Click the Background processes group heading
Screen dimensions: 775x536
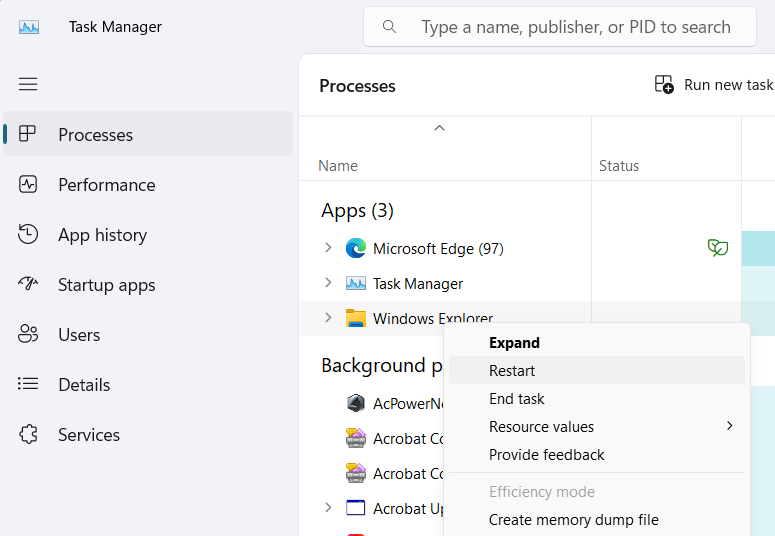coord(382,365)
